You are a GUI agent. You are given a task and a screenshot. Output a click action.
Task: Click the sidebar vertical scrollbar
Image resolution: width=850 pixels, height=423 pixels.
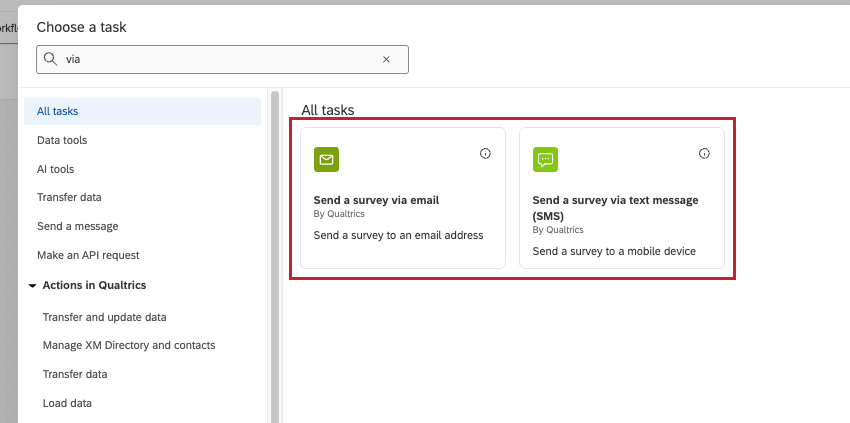(x=275, y=257)
